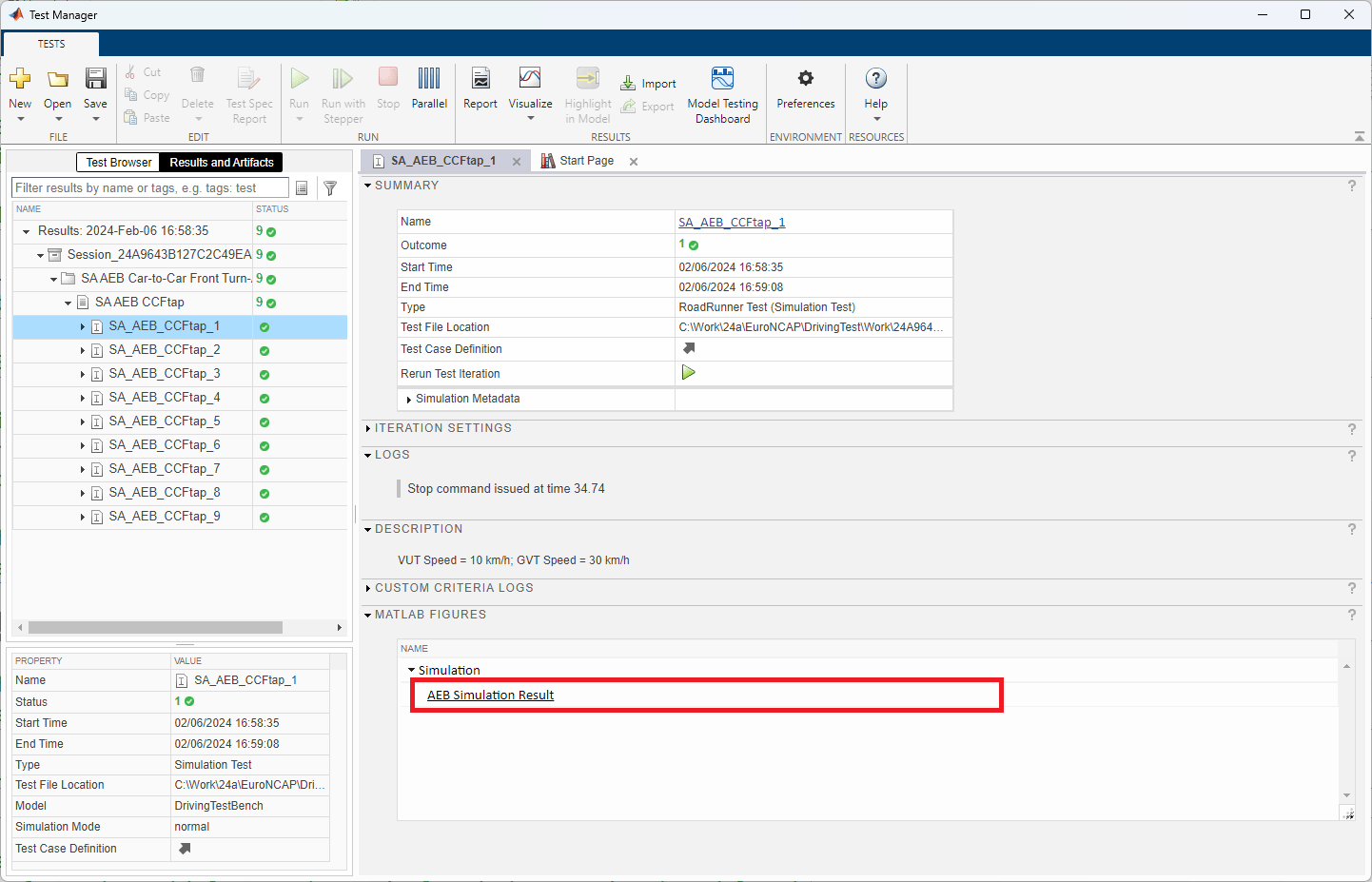Open the Test Case Definition arrow in Summary

689,348
